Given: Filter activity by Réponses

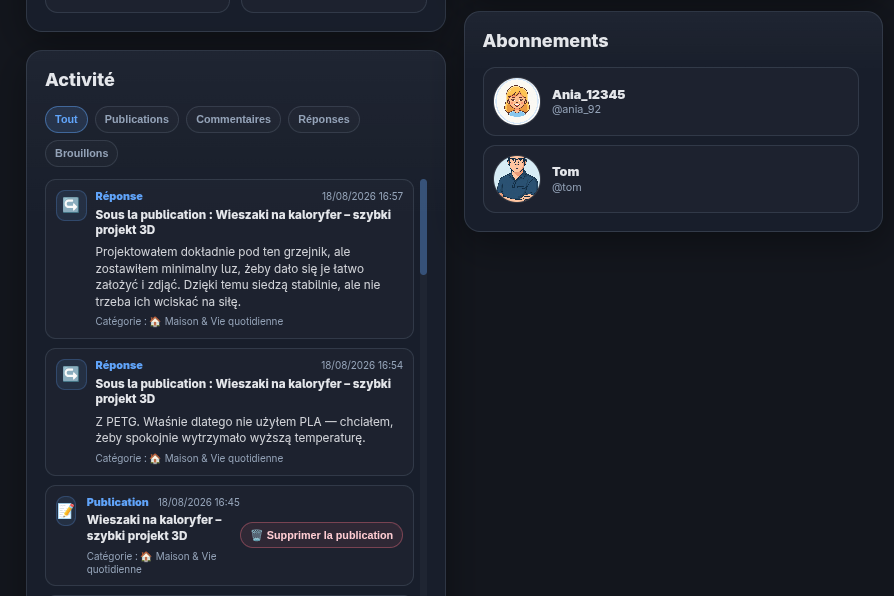Looking at the screenshot, I should [324, 119].
